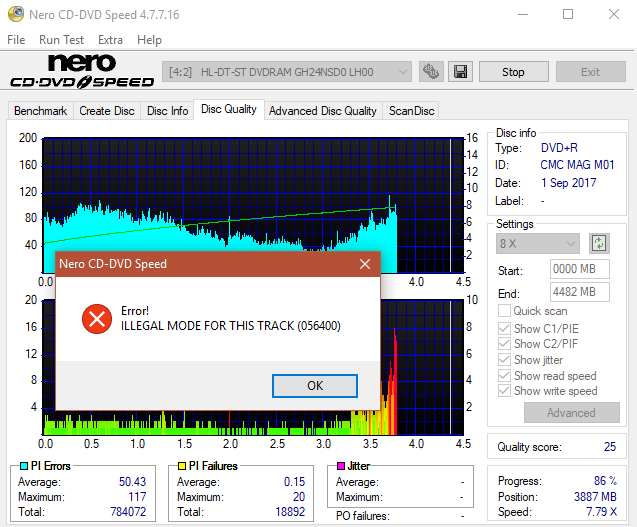The image size is (637, 527).
Task: Toggle the Show write speed checkbox
Action: tap(504, 391)
